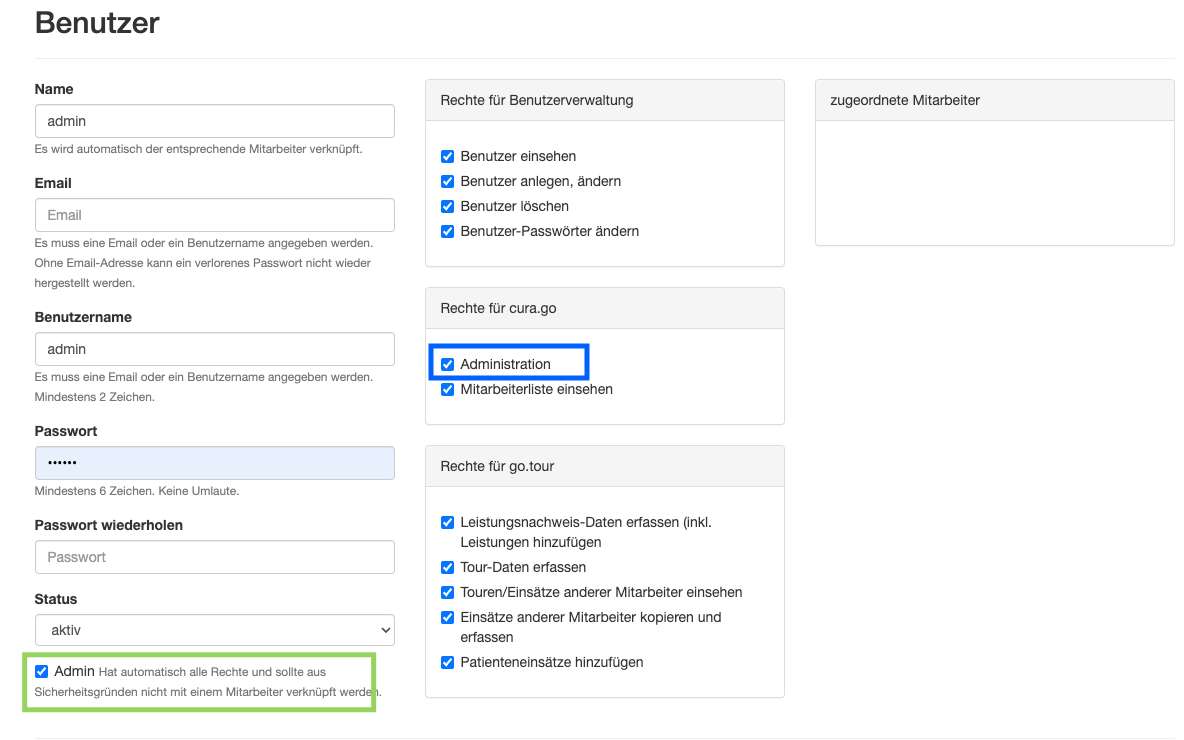Disable Benutzer-Passwörter ändern right
Image resolution: width=1184 pixels, height=740 pixels.
pos(447,231)
